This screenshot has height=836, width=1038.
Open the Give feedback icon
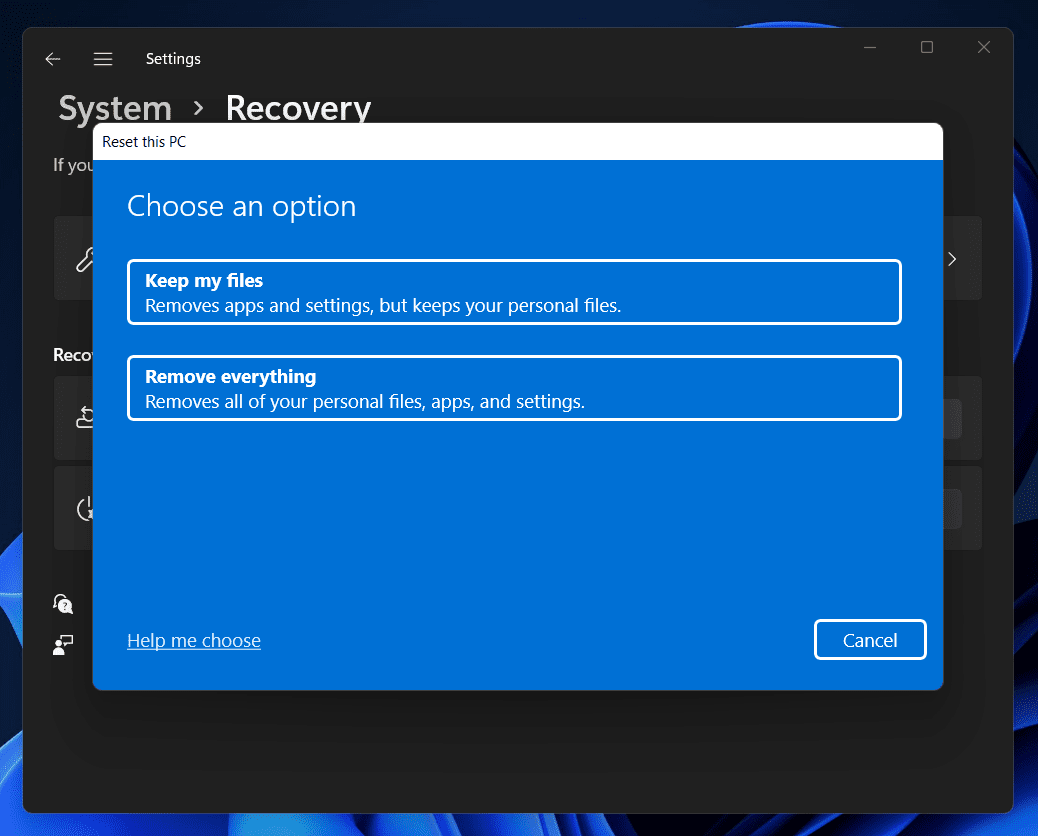pos(62,644)
